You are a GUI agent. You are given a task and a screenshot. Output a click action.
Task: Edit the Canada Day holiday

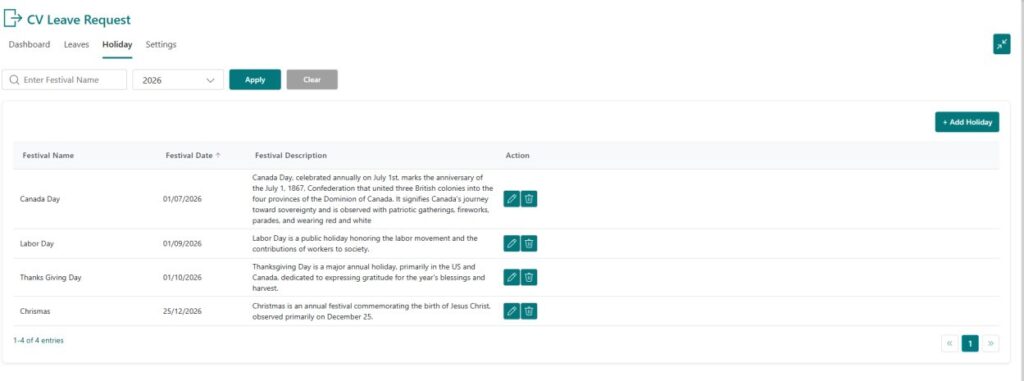tap(512, 199)
